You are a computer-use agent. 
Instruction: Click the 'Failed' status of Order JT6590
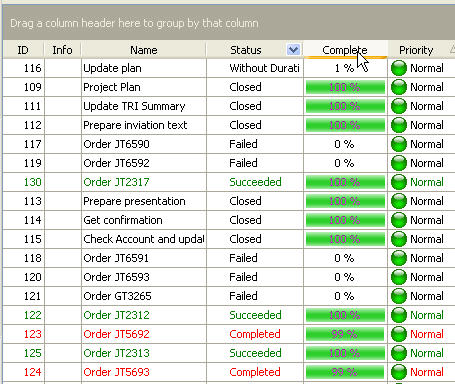click(255, 144)
